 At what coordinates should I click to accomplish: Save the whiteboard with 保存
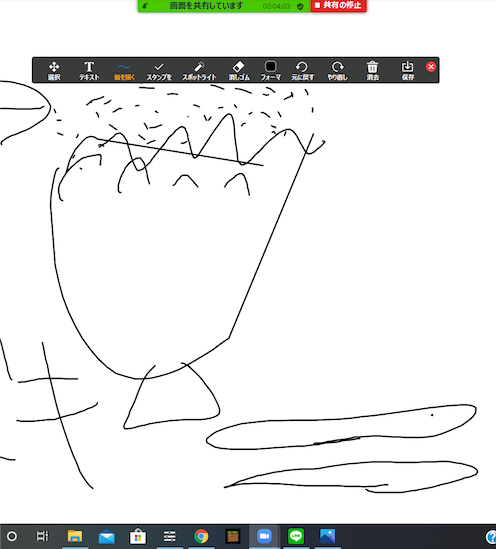pos(407,71)
